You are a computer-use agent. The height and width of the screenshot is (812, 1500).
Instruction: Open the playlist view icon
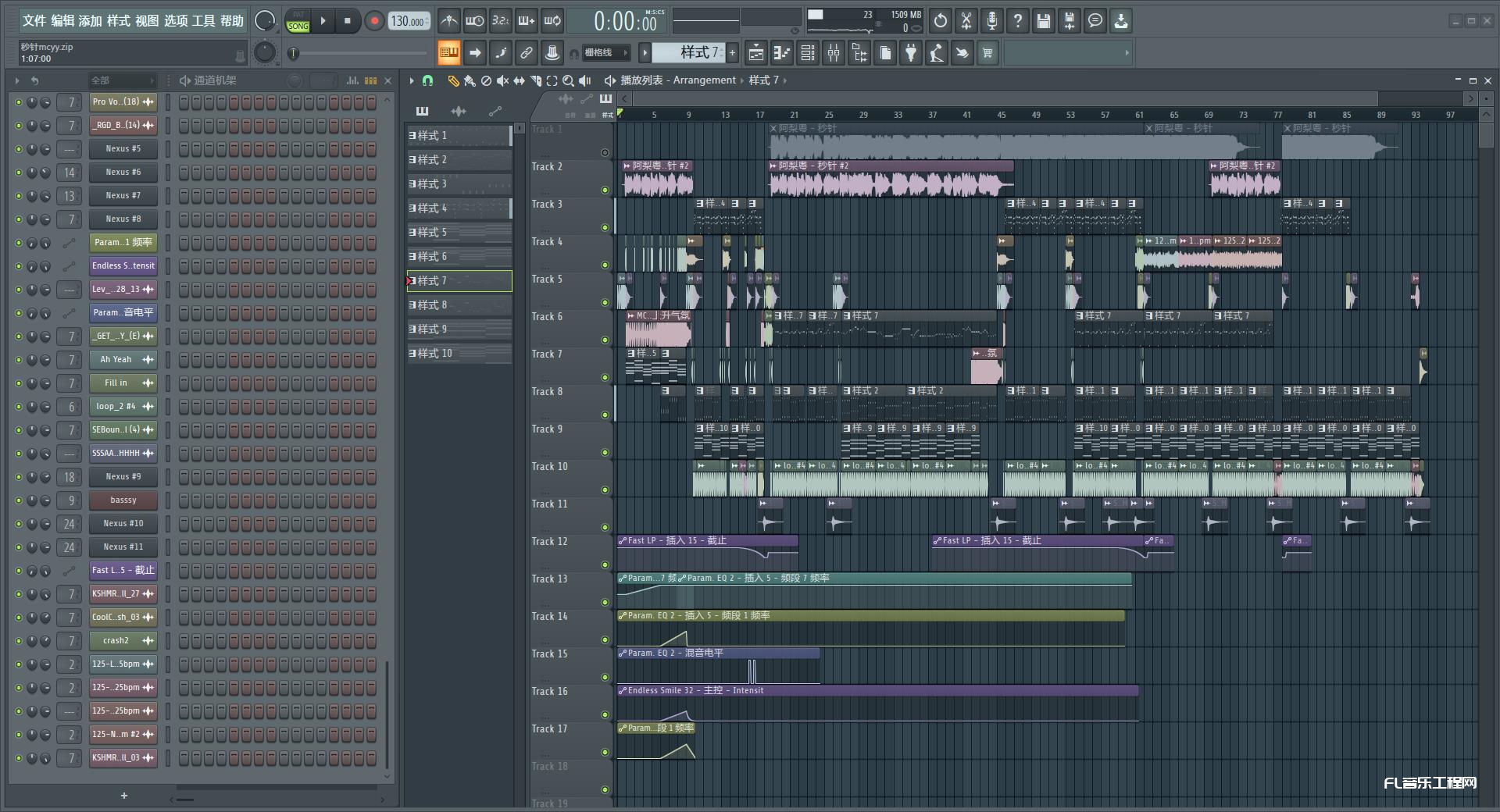coord(755,53)
